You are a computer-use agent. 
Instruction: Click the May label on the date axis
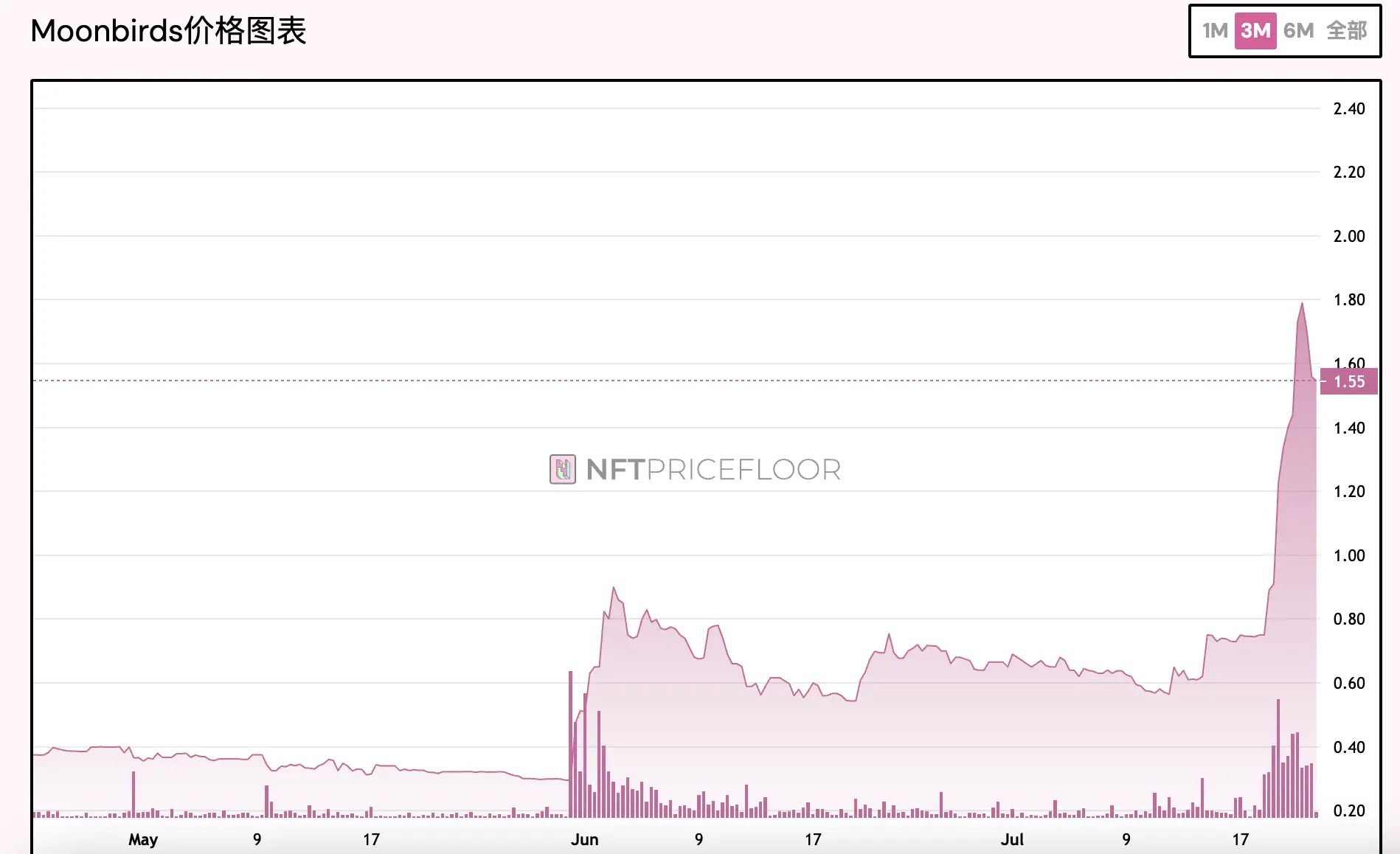[x=143, y=840]
